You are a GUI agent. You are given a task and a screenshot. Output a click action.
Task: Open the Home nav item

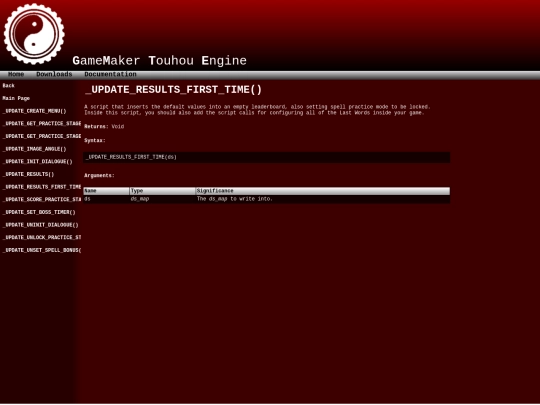[x=16, y=74]
